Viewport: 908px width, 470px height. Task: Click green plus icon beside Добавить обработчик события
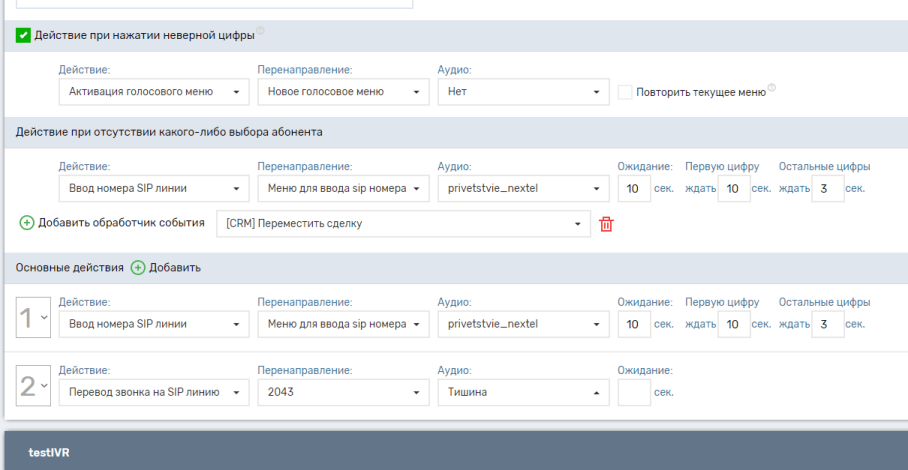pyautogui.click(x=27, y=223)
